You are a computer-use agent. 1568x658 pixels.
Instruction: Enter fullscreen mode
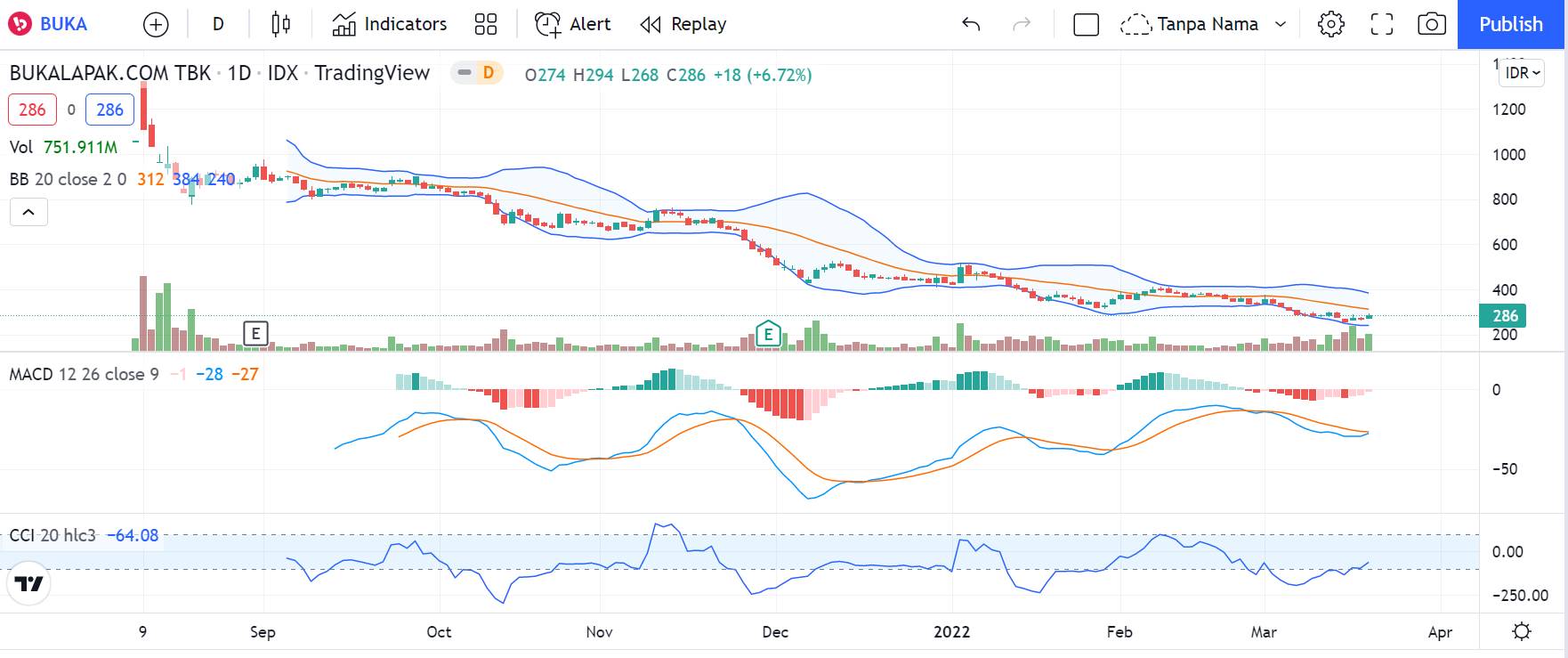[1381, 24]
